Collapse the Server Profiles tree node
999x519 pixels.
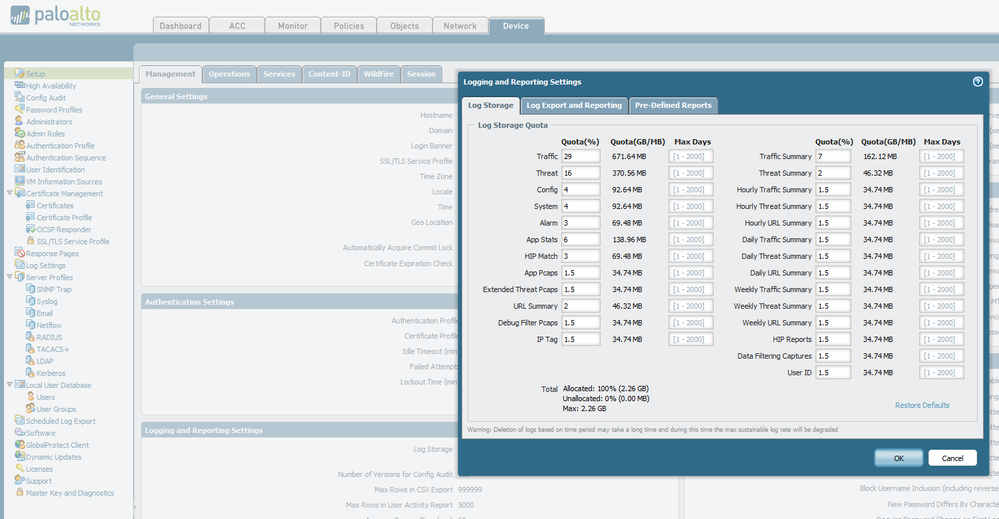click(9, 277)
